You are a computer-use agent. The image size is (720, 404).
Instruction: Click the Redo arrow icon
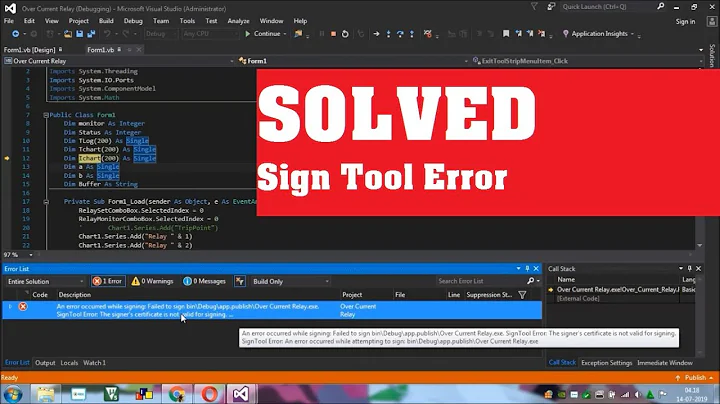click(x=126, y=34)
